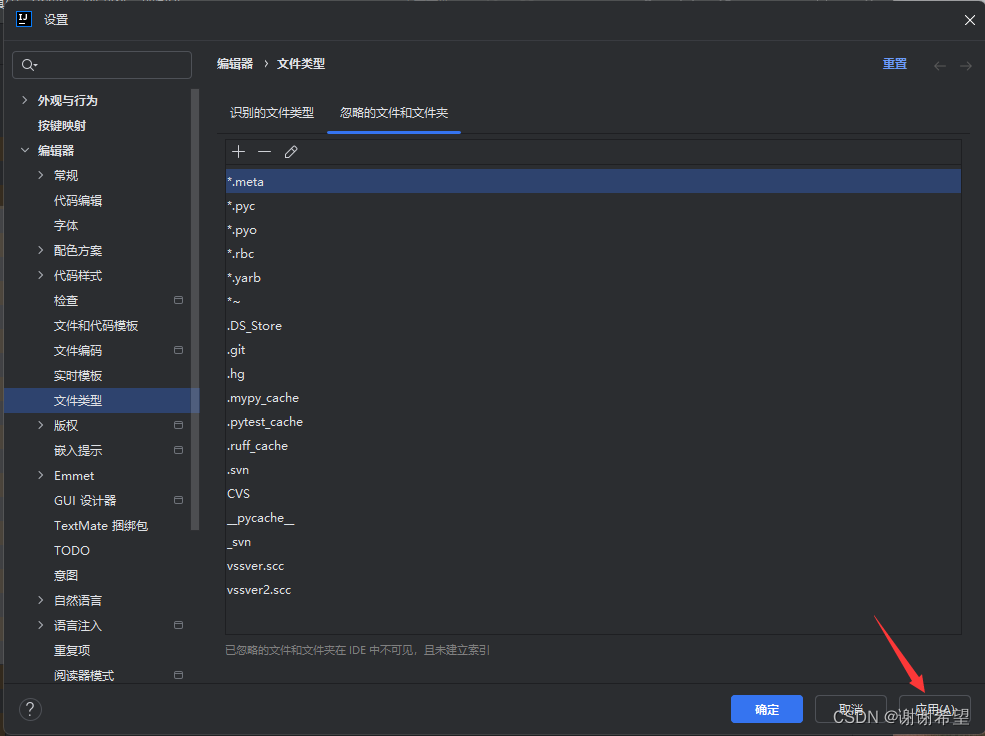The height and width of the screenshot is (736, 985).
Task: Expand the 外观与行为 section
Action: tap(24, 100)
